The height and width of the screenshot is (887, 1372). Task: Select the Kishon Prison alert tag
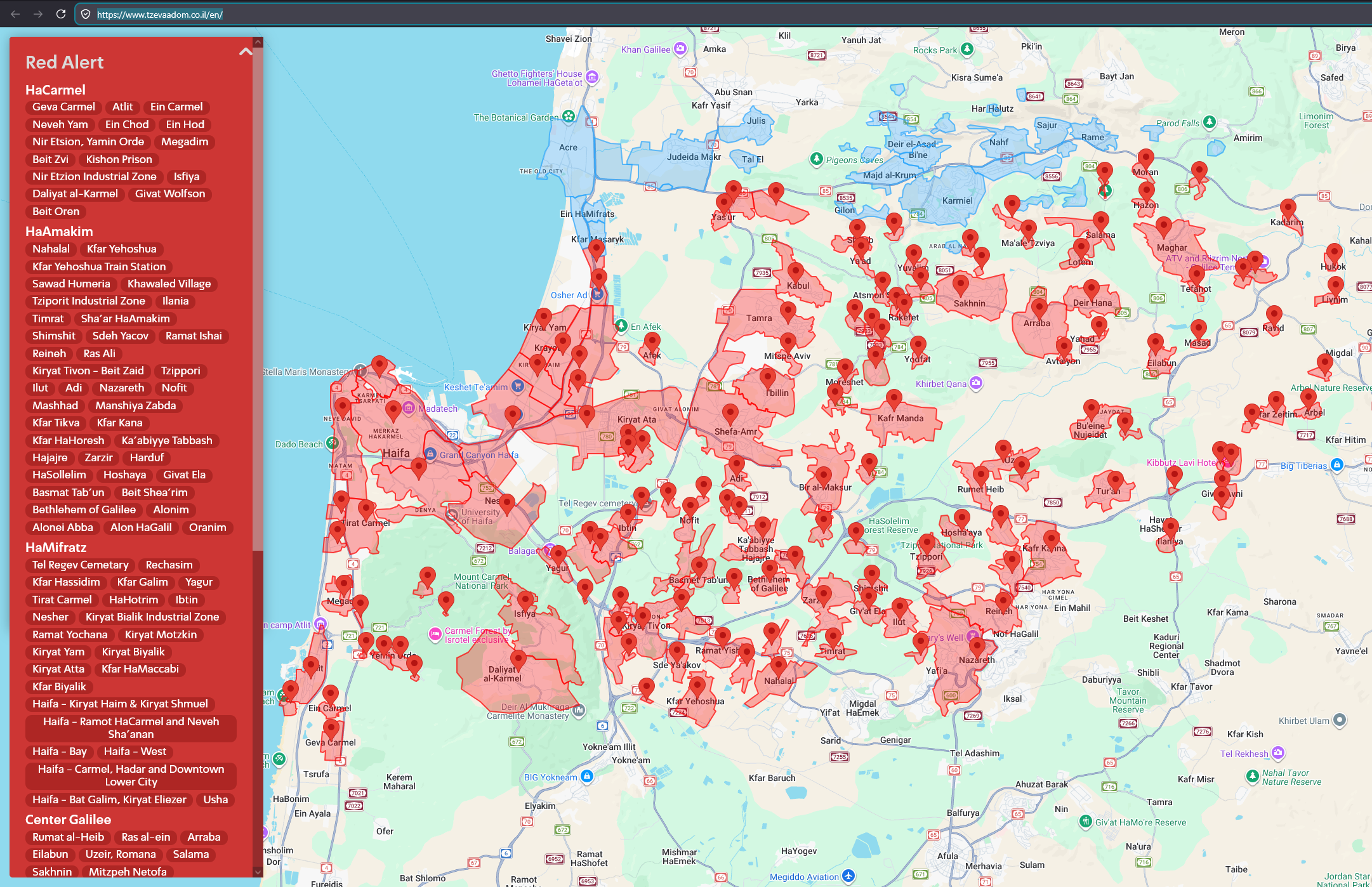119,159
